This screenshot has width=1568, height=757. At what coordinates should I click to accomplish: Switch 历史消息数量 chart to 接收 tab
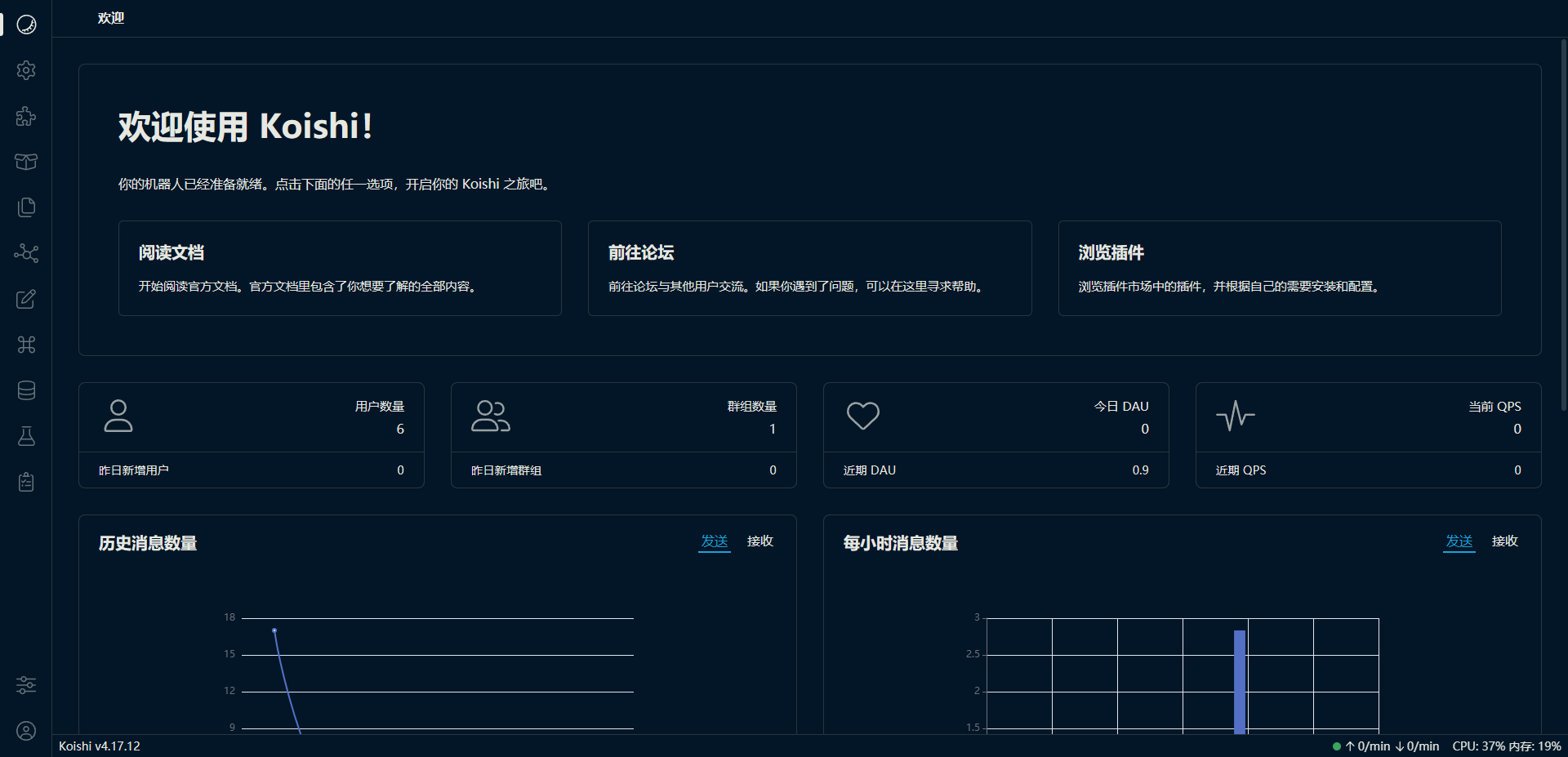pos(759,541)
